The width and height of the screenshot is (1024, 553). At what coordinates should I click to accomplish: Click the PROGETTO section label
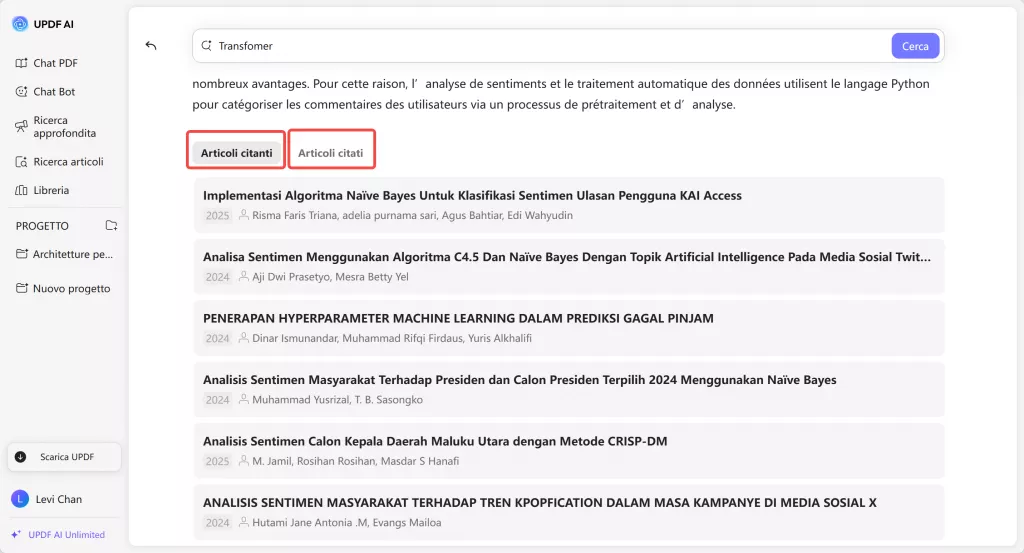click(42, 225)
